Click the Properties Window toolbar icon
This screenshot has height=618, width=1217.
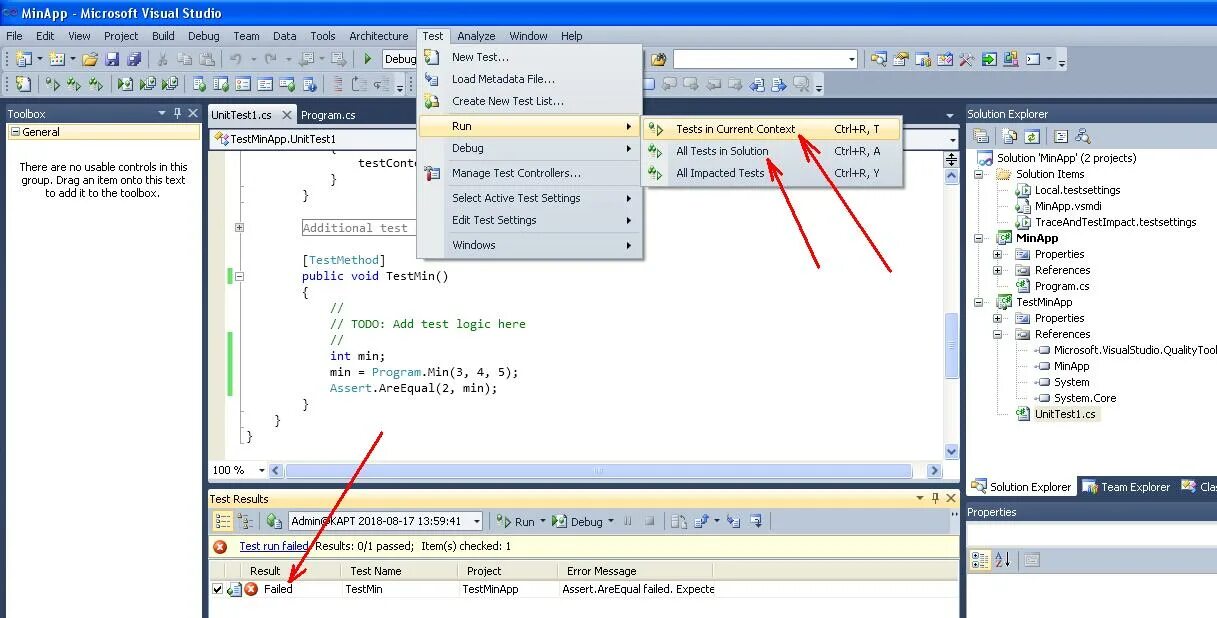900,59
